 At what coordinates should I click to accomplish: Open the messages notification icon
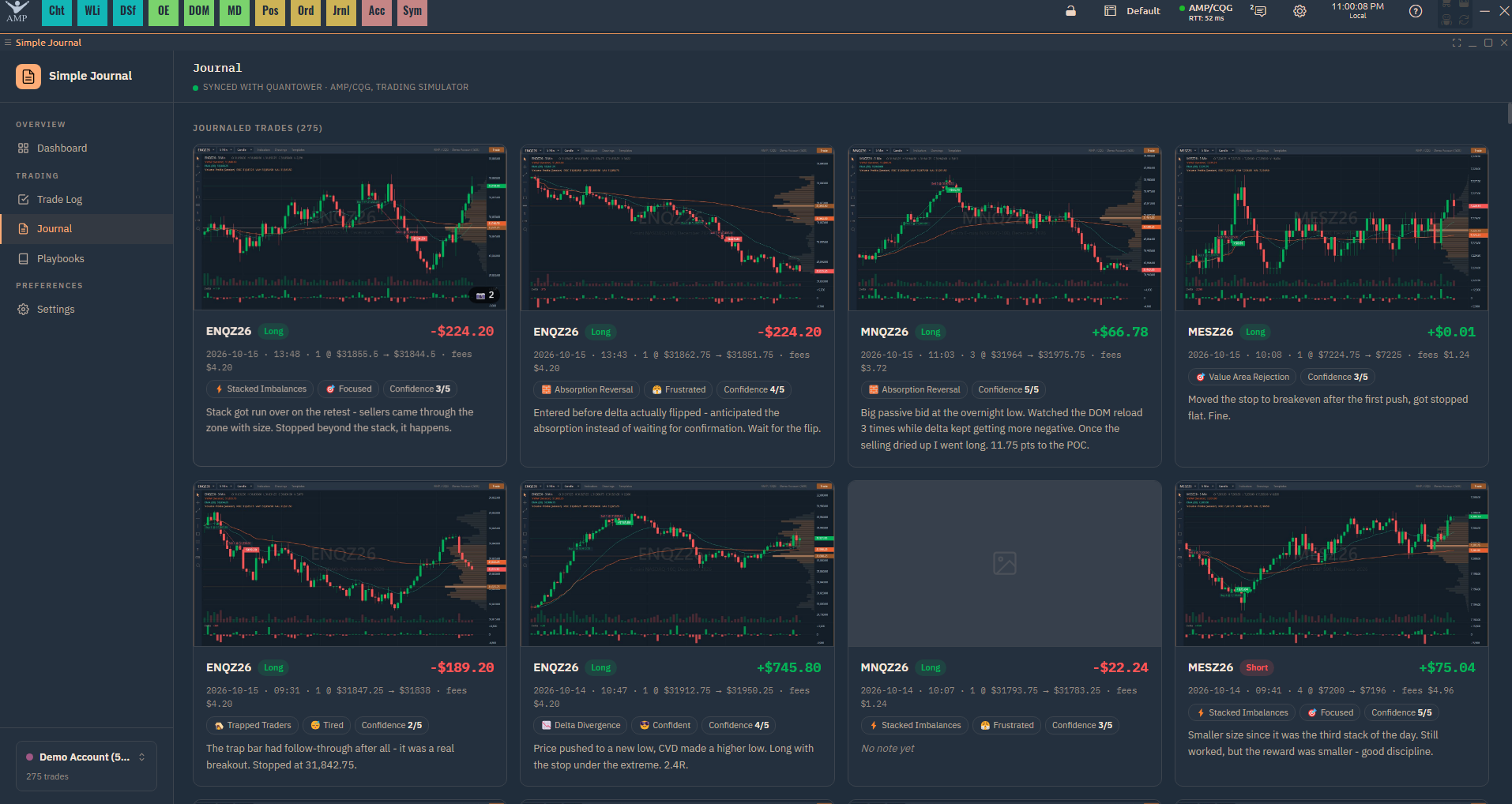click(1258, 11)
